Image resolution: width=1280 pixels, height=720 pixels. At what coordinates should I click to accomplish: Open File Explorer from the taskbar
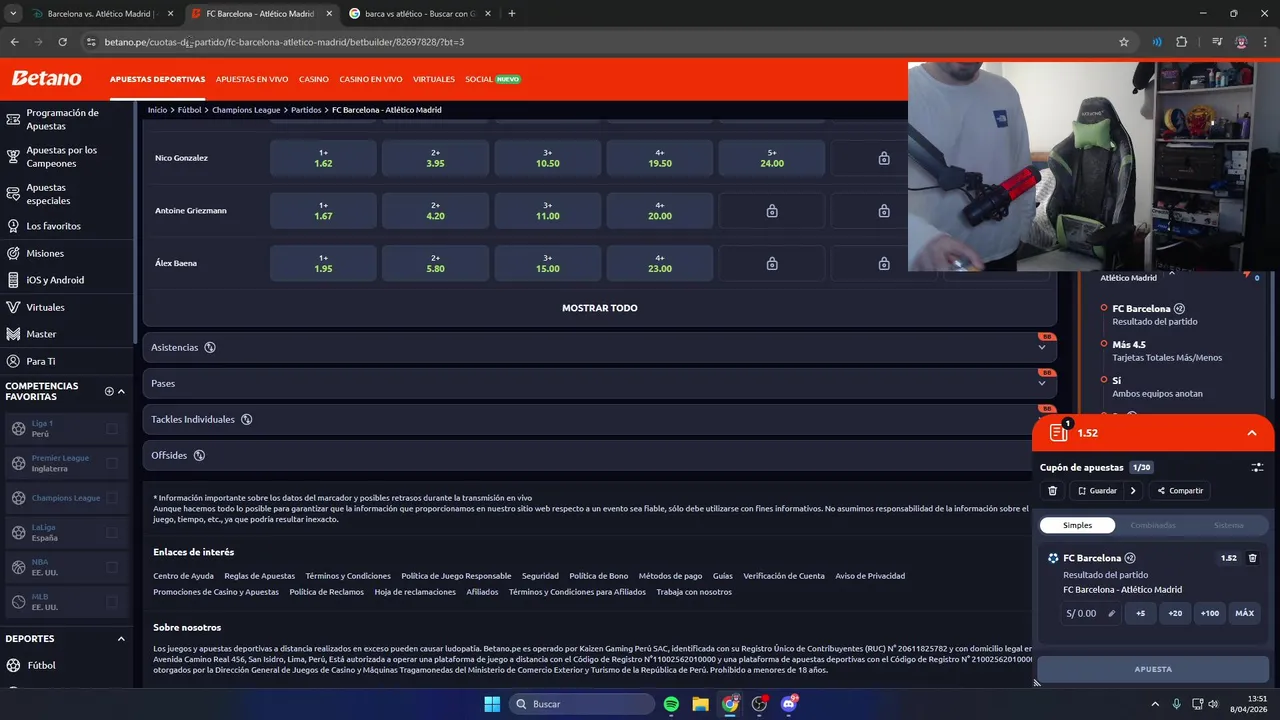(x=700, y=704)
